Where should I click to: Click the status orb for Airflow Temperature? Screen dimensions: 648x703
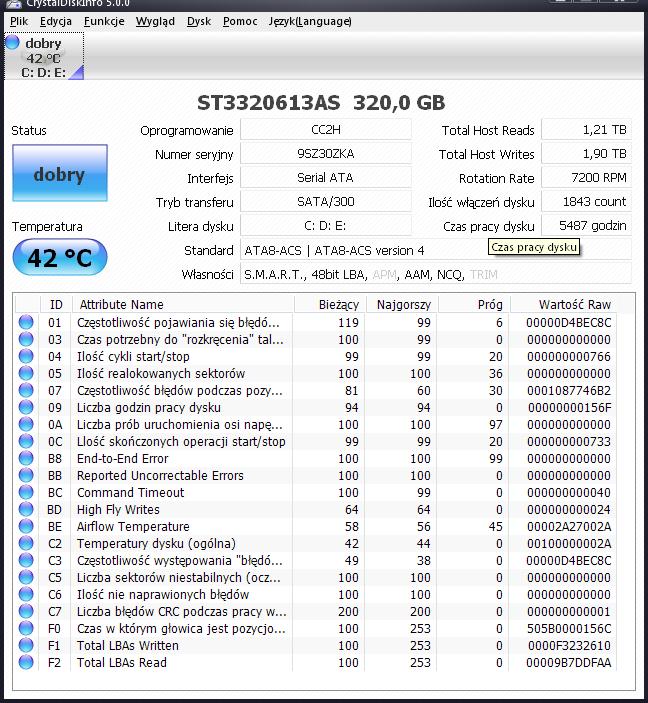tap(26, 526)
